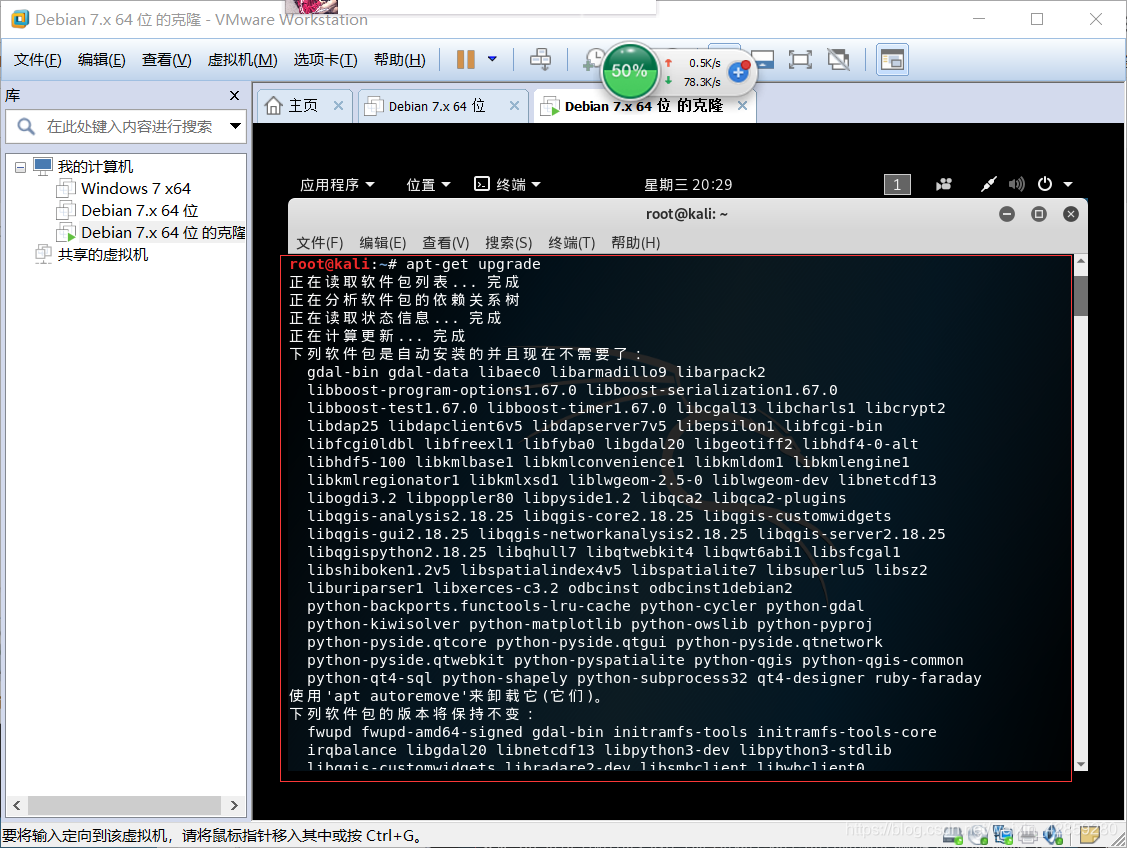Click the Send Ctrl+Alt+Del toolbar icon
1127x848 pixels.
[x=540, y=60]
